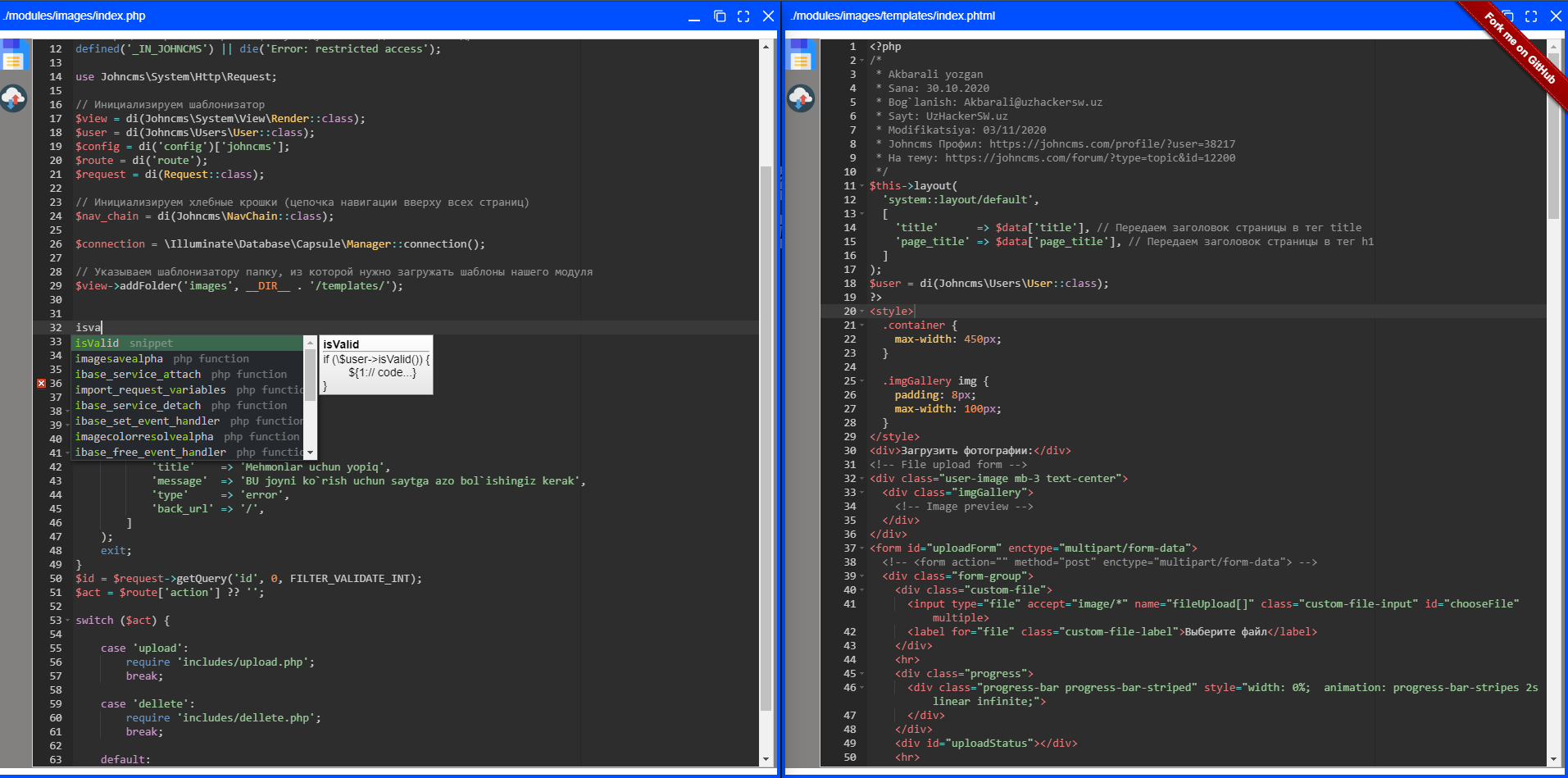Fold the layout call at line 11
The image size is (1568, 778).
click(861, 186)
